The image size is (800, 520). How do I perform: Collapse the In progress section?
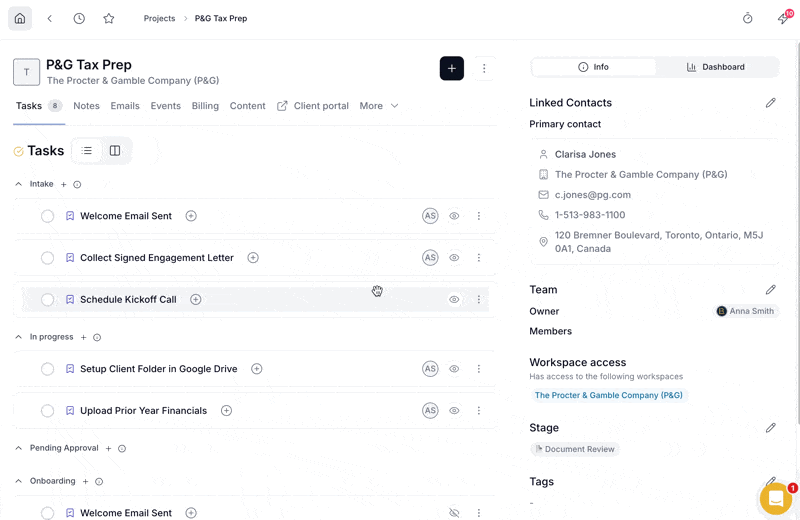[19, 337]
